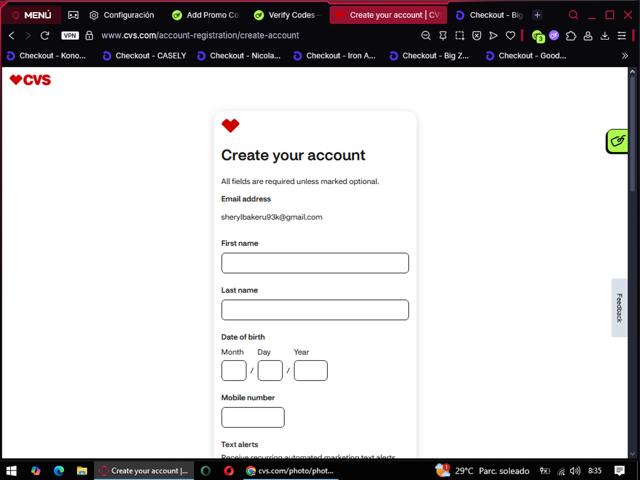This screenshot has height=480, width=640.
Task: Click the First name input field
Action: click(x=315, y=263)
